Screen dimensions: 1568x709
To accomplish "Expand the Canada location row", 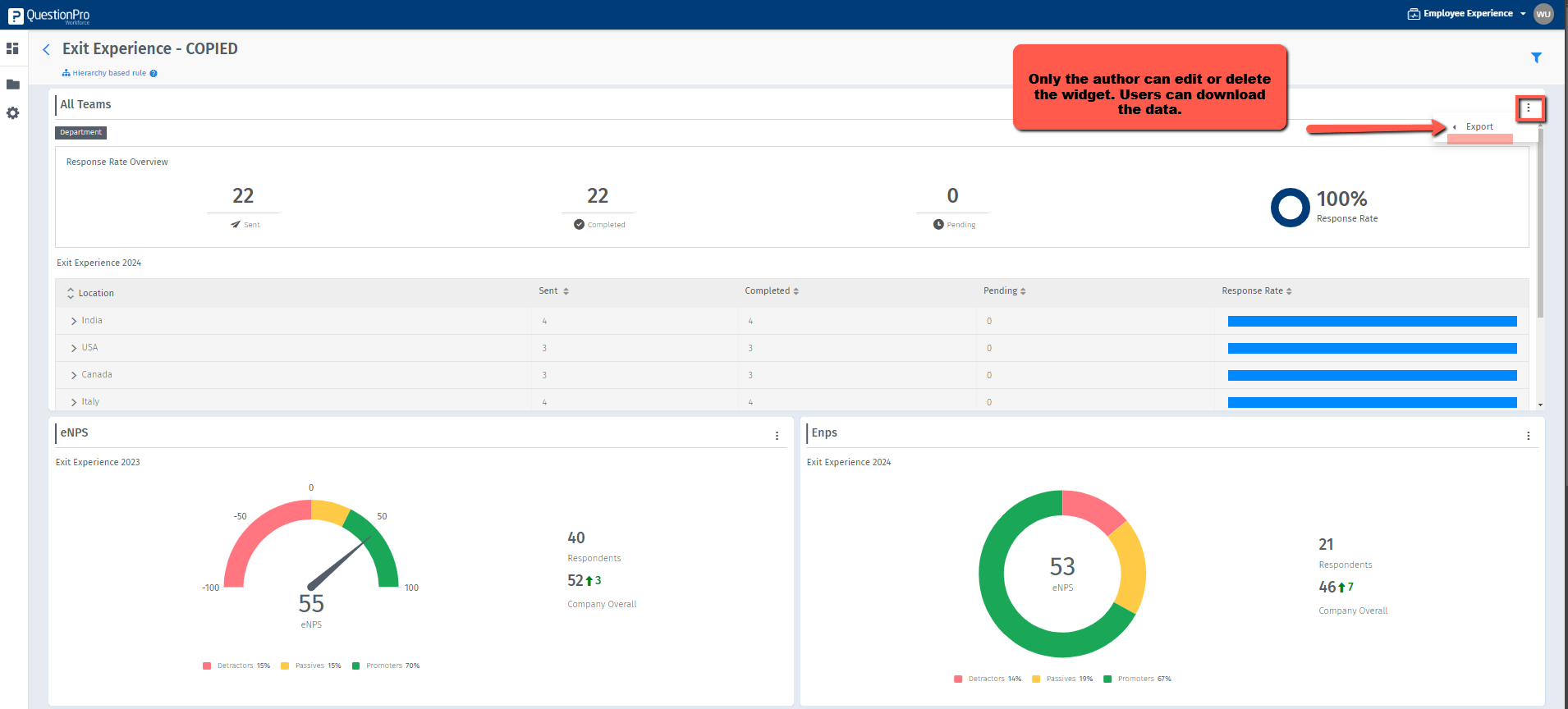I will pos(74,375).
